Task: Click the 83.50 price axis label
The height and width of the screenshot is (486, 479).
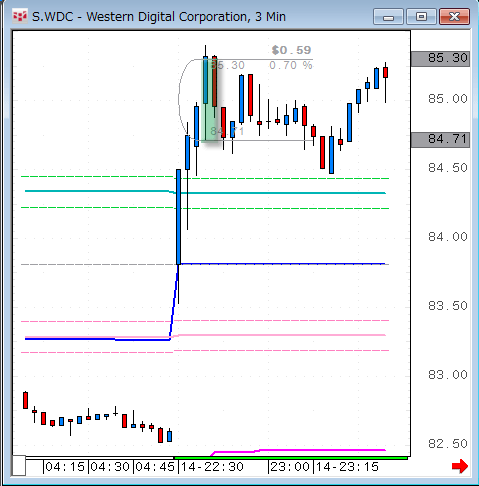Action: 448,306
